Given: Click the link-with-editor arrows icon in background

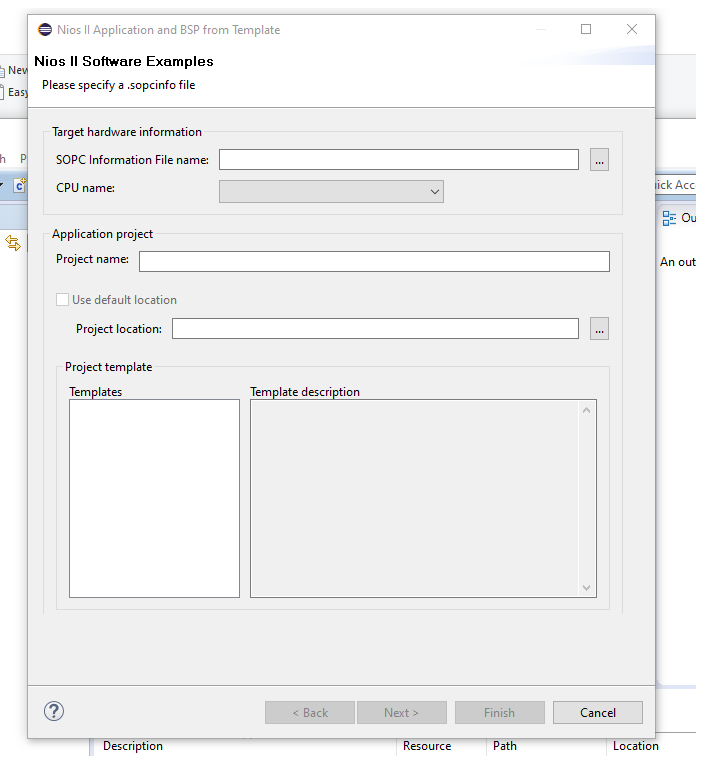Looking at the screenshot, I should pos(13,243).
